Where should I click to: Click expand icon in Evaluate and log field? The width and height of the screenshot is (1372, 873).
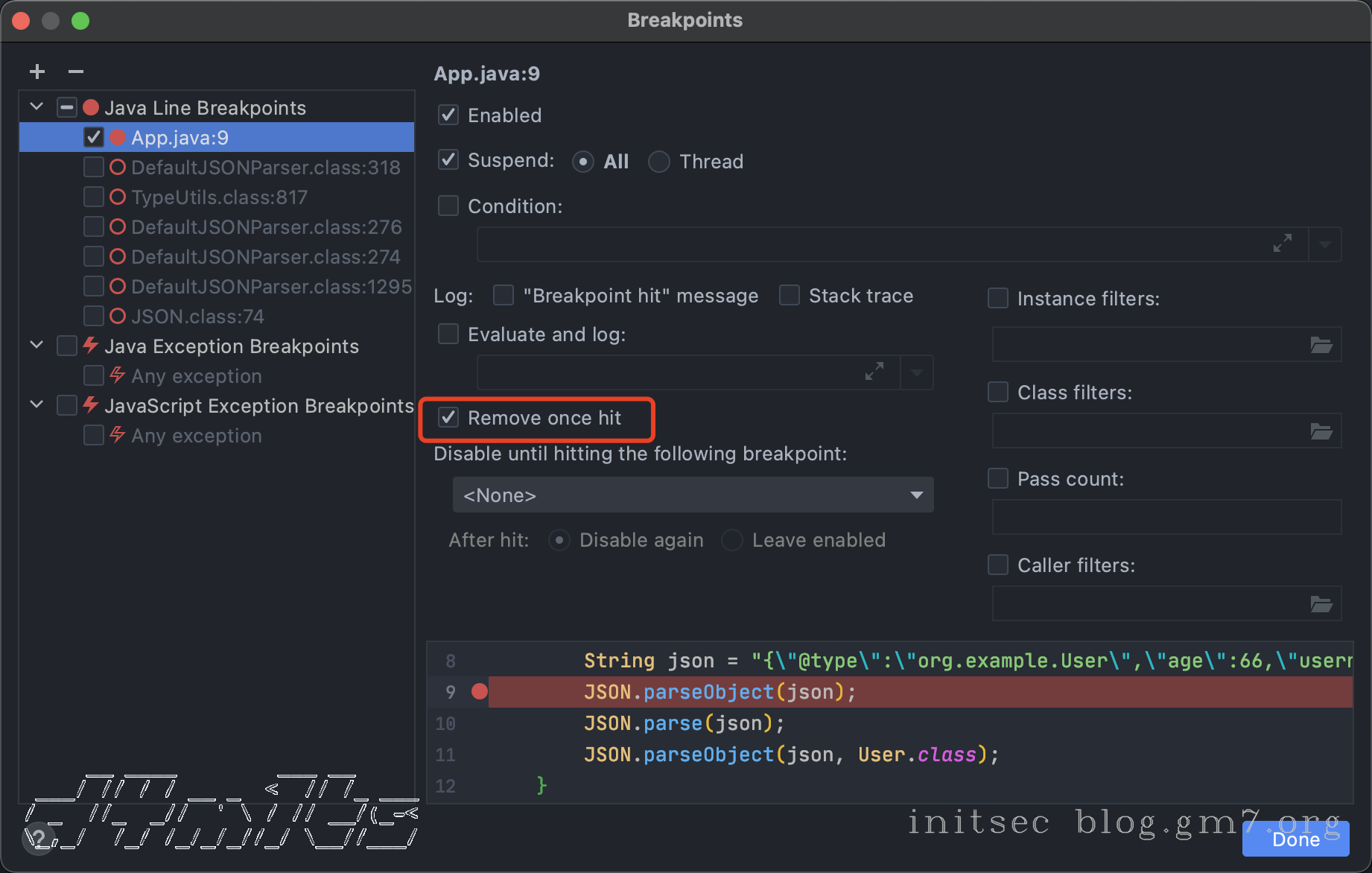874,372
